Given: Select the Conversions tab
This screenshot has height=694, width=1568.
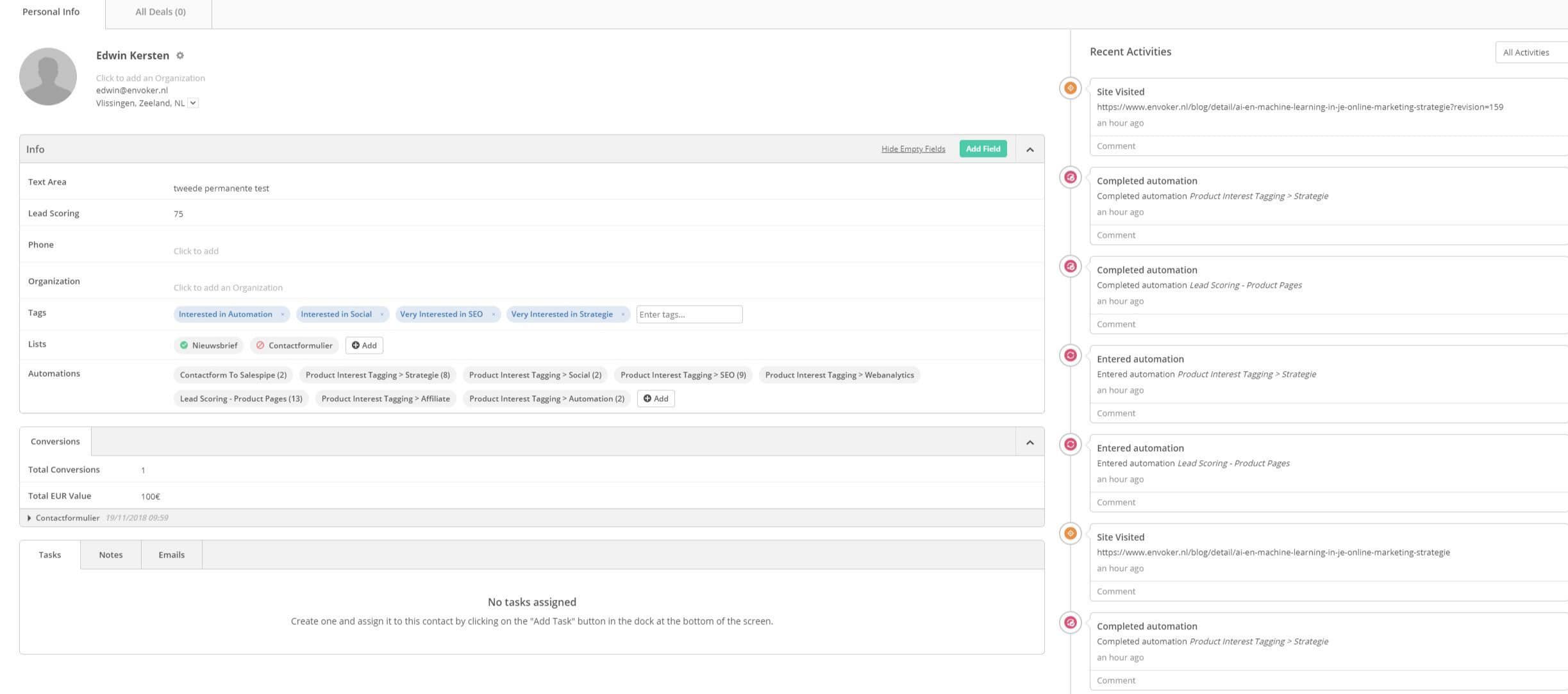Looking at the screenshot, I should coord(55,442).
